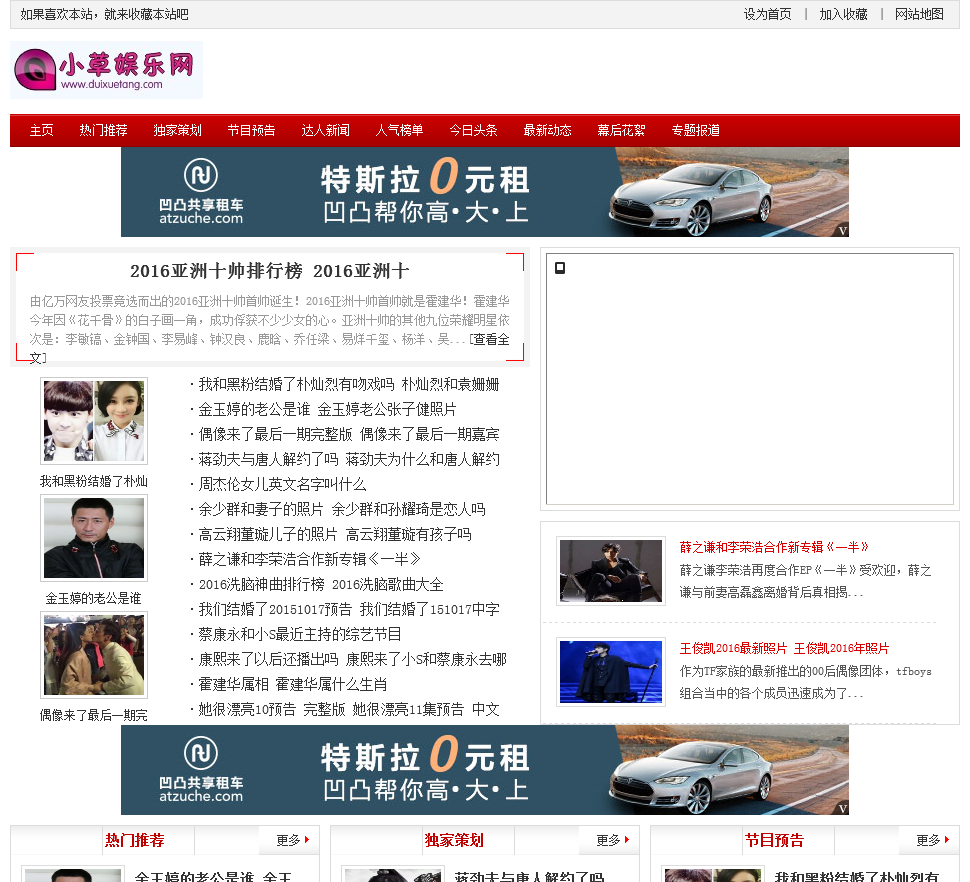Image resolution: width=970 pixels, height=882 pixels.
Task: Open article 蔡康永和小S最近主持的综艺节目
Action: (x=300, y=634)
